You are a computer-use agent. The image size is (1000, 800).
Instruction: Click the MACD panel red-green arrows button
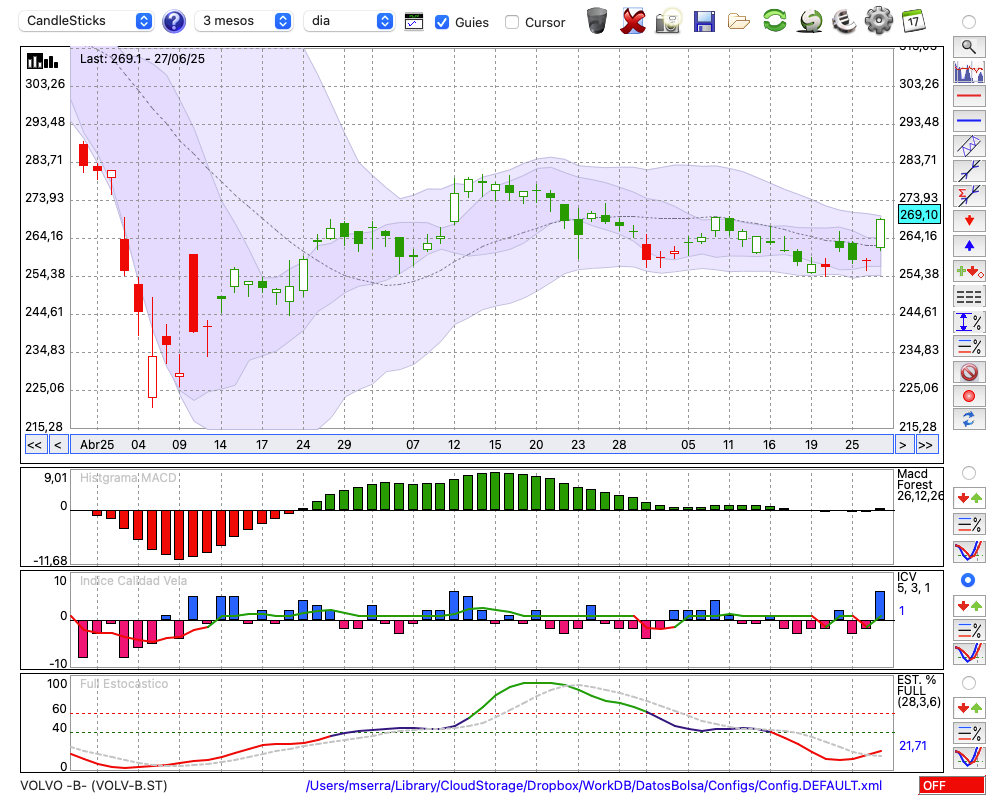(969, 498)
